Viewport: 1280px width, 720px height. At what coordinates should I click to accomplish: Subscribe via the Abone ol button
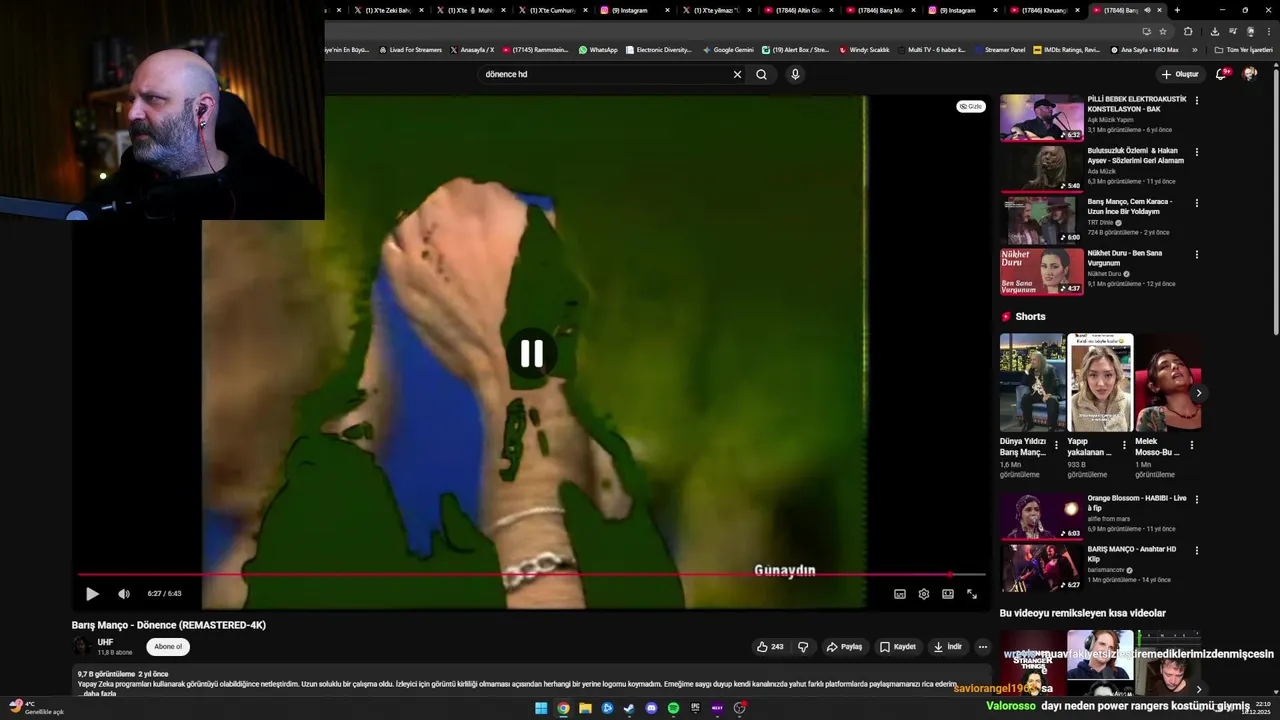point(168,647)
